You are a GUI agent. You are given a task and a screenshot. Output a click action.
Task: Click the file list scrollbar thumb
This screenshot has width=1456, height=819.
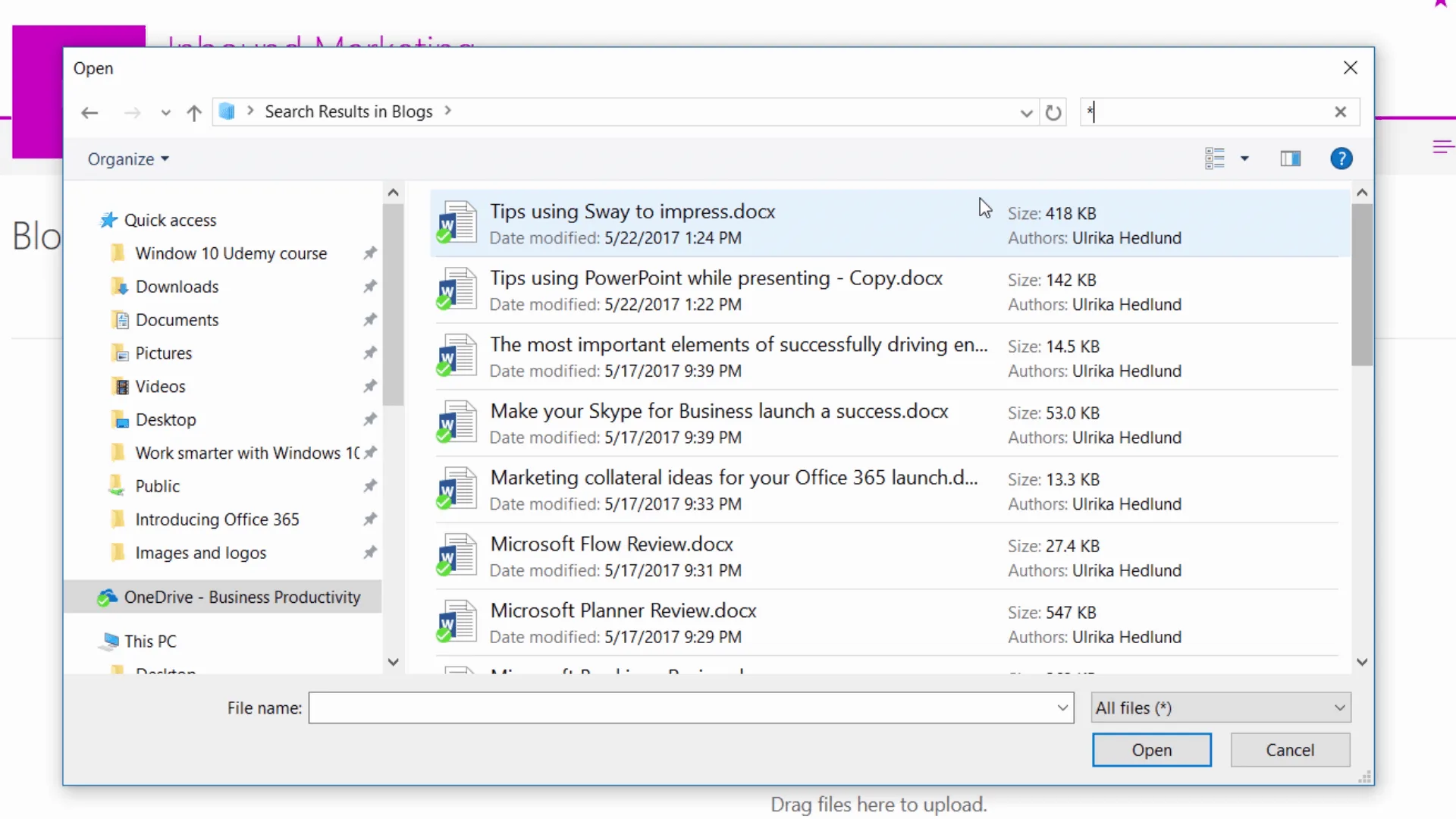click(x=1362, y=284)
